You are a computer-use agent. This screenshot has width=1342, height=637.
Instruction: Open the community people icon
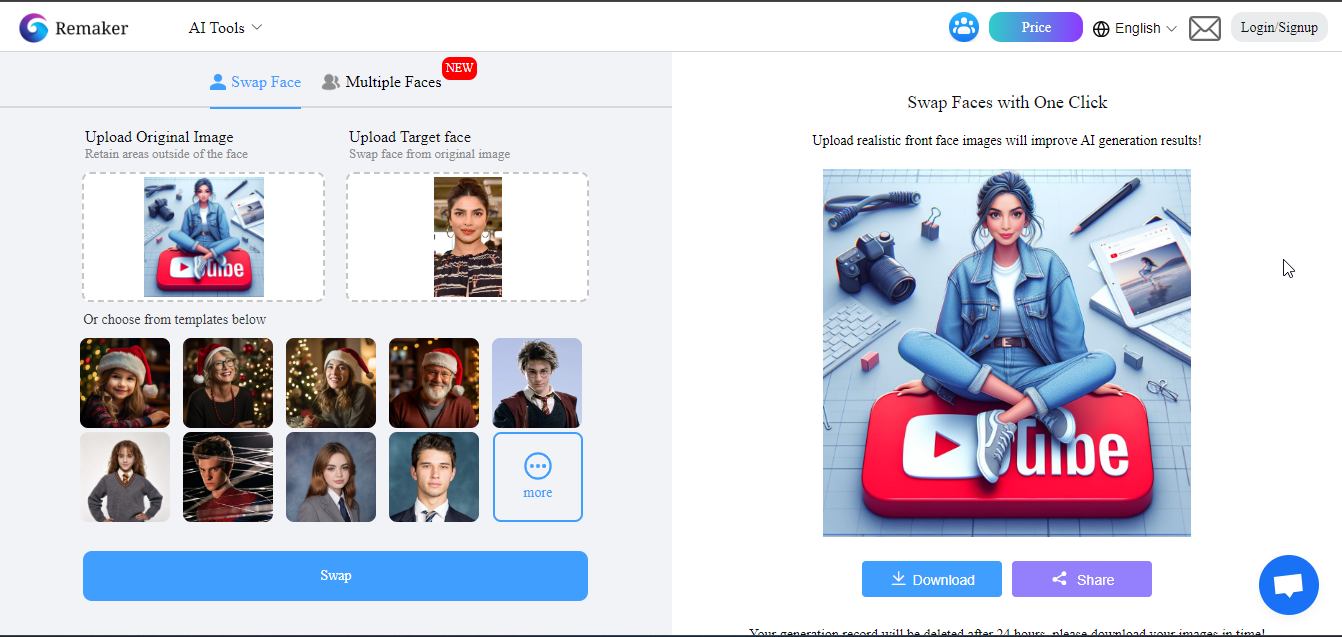coord(964,27)
